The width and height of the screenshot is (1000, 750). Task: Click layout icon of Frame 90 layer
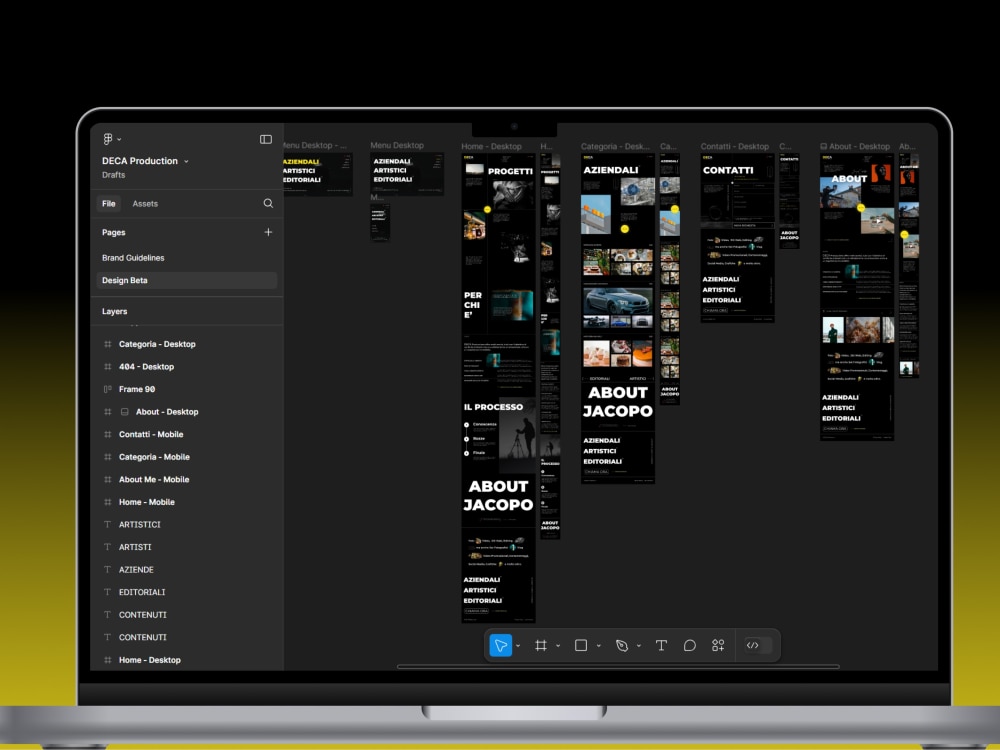107,389
